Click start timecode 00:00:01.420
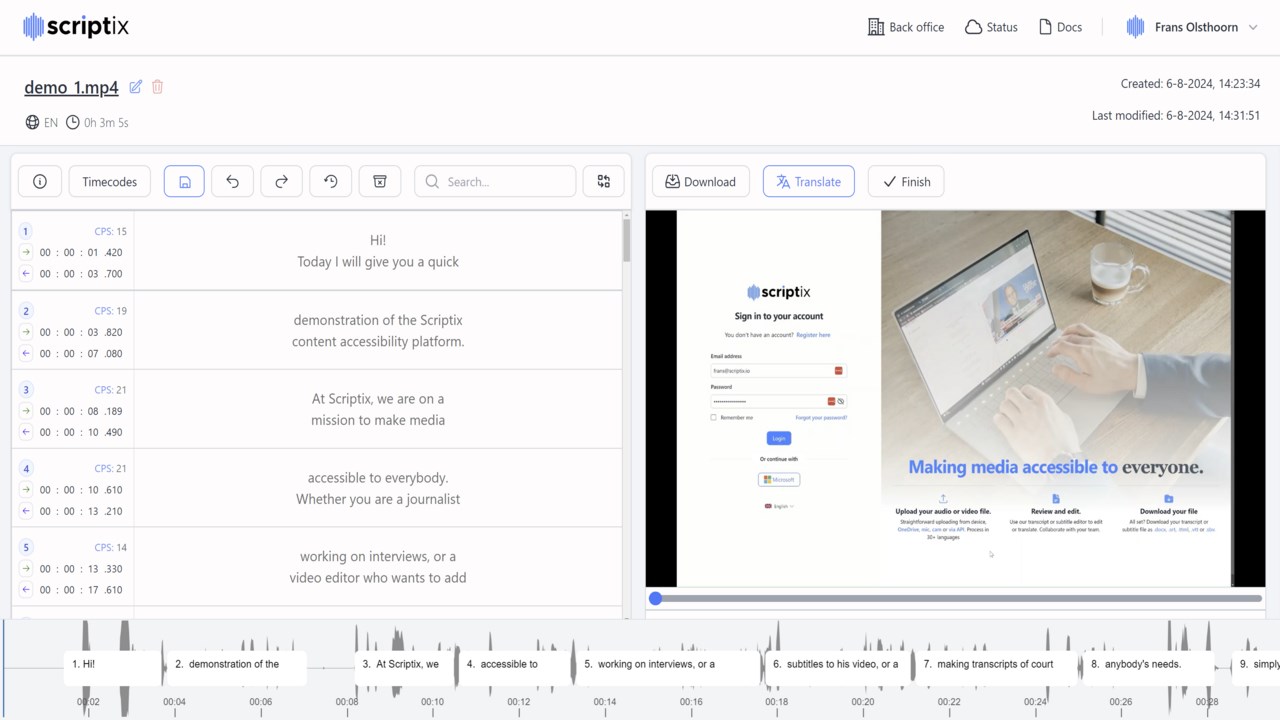The width and height of the screenshot is (1280, 720). click(81, 253)
